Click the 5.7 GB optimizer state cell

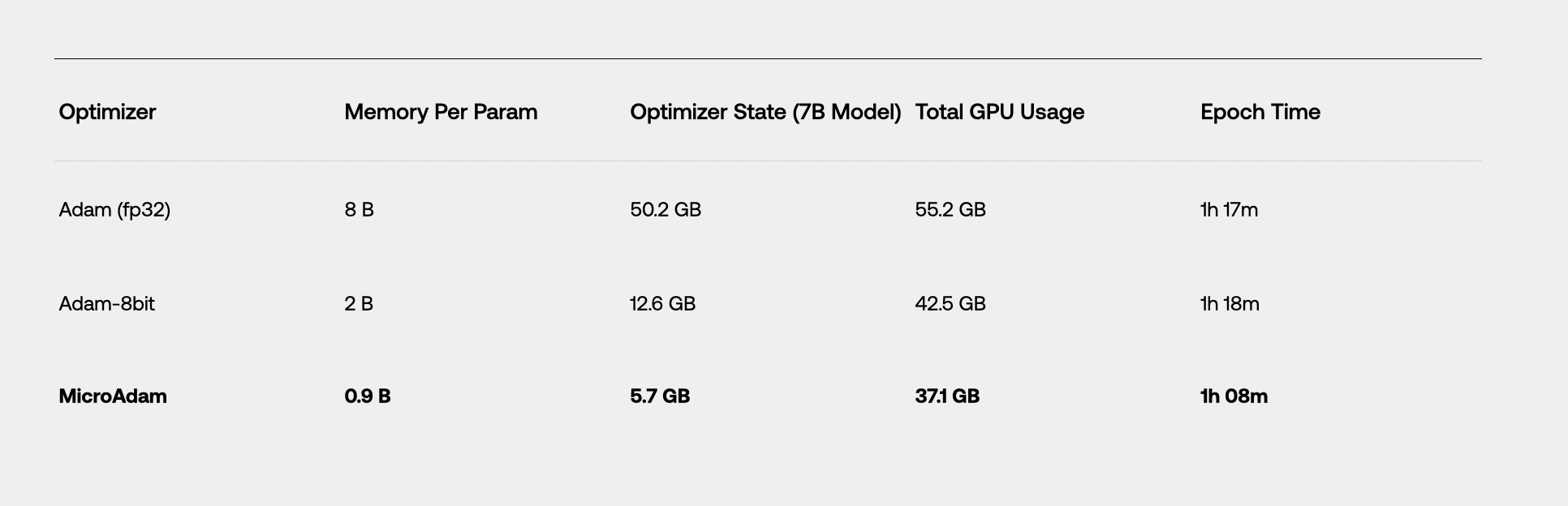[660, 397]
